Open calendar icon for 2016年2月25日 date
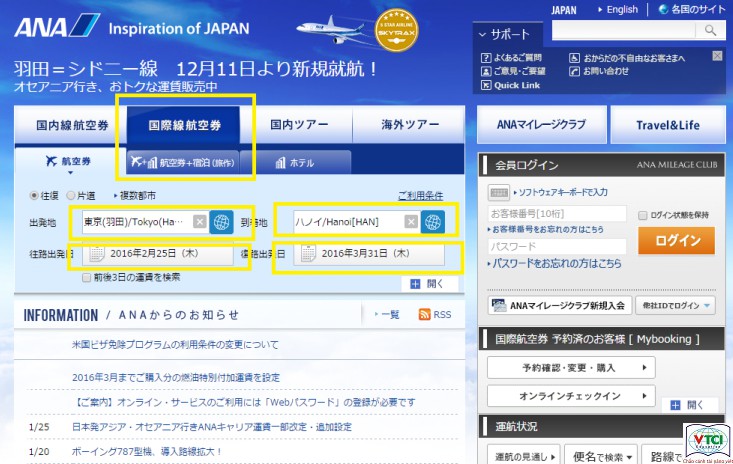 pyautogui.click(x=97, y=254)
